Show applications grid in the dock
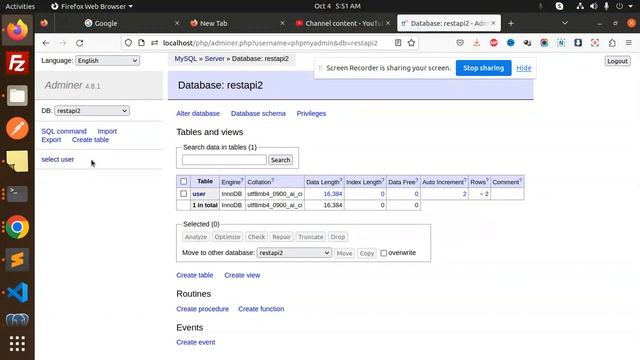This screenshot has width=640, height=360. [17, 344]
